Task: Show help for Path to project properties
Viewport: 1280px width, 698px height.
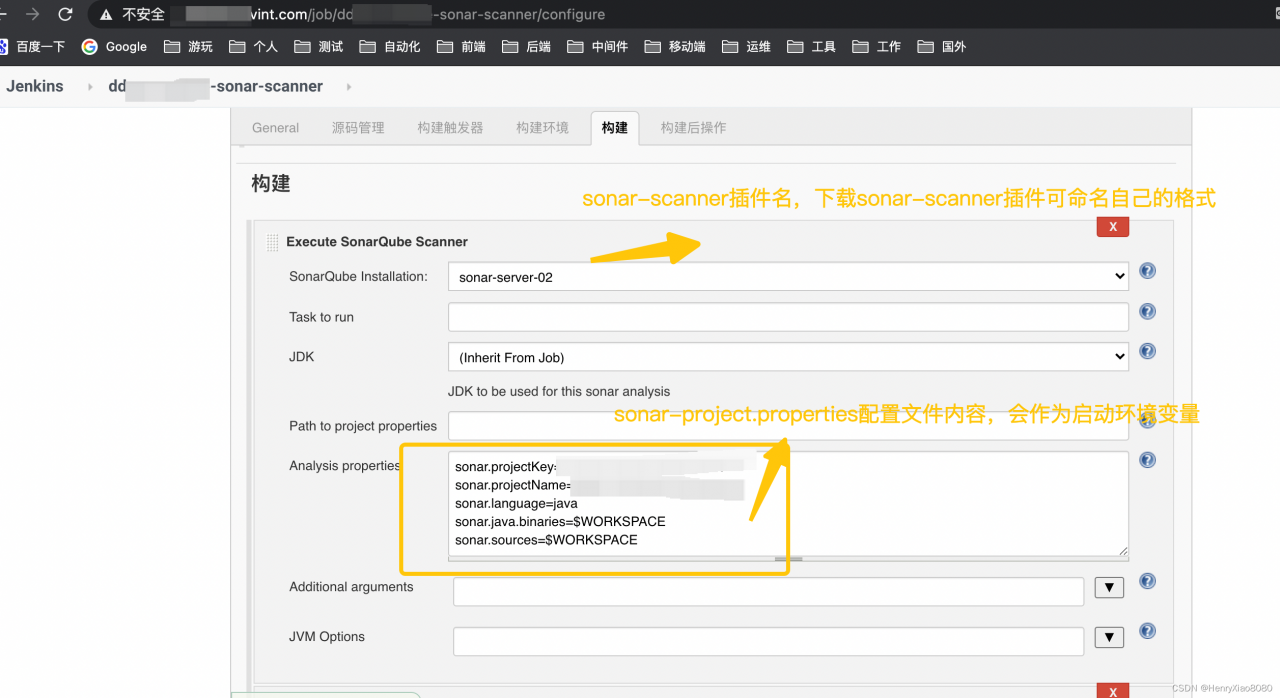Action: (x=1148, y=420)
